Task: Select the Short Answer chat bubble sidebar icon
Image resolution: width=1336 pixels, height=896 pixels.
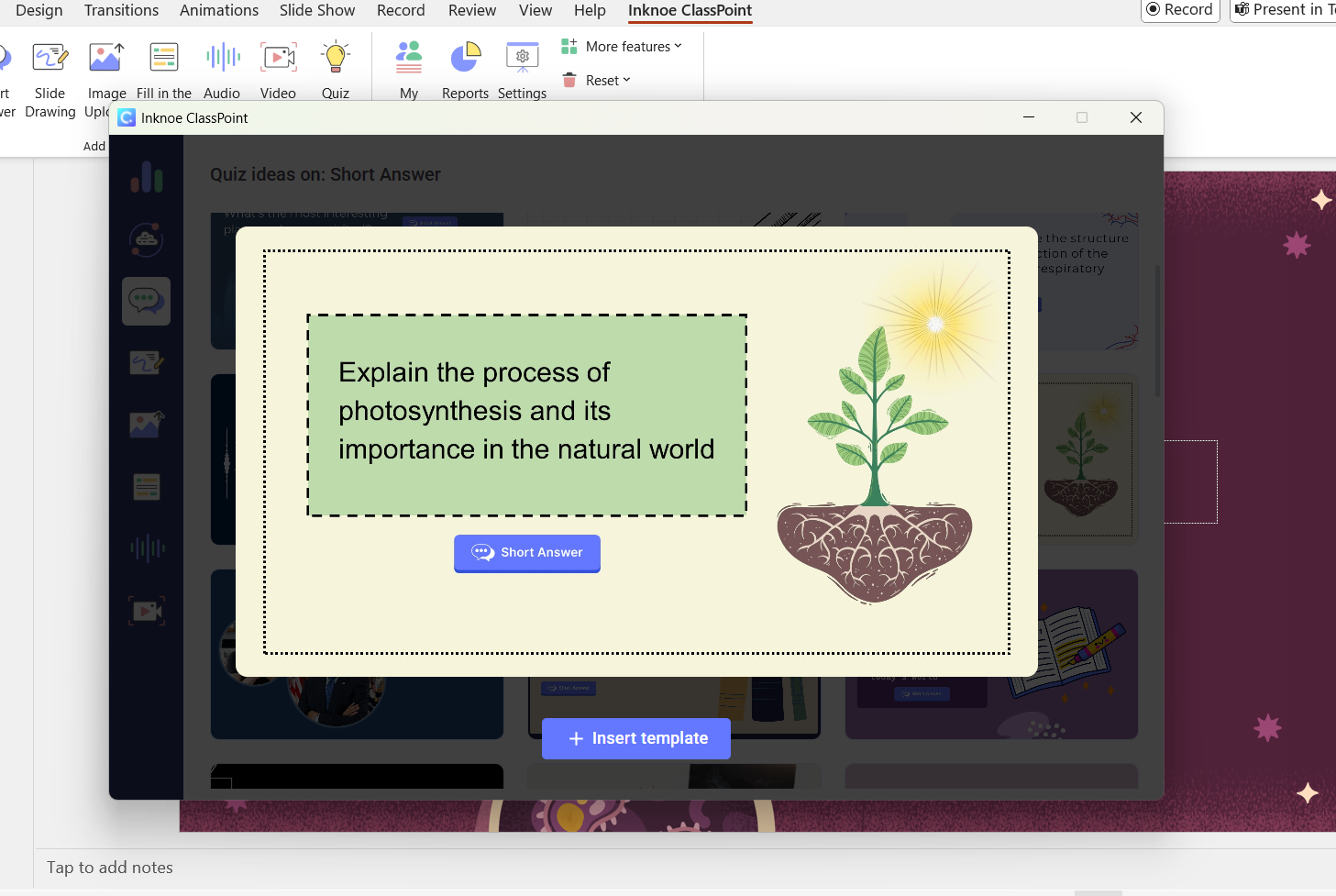Action: click(x=147, y=301)
